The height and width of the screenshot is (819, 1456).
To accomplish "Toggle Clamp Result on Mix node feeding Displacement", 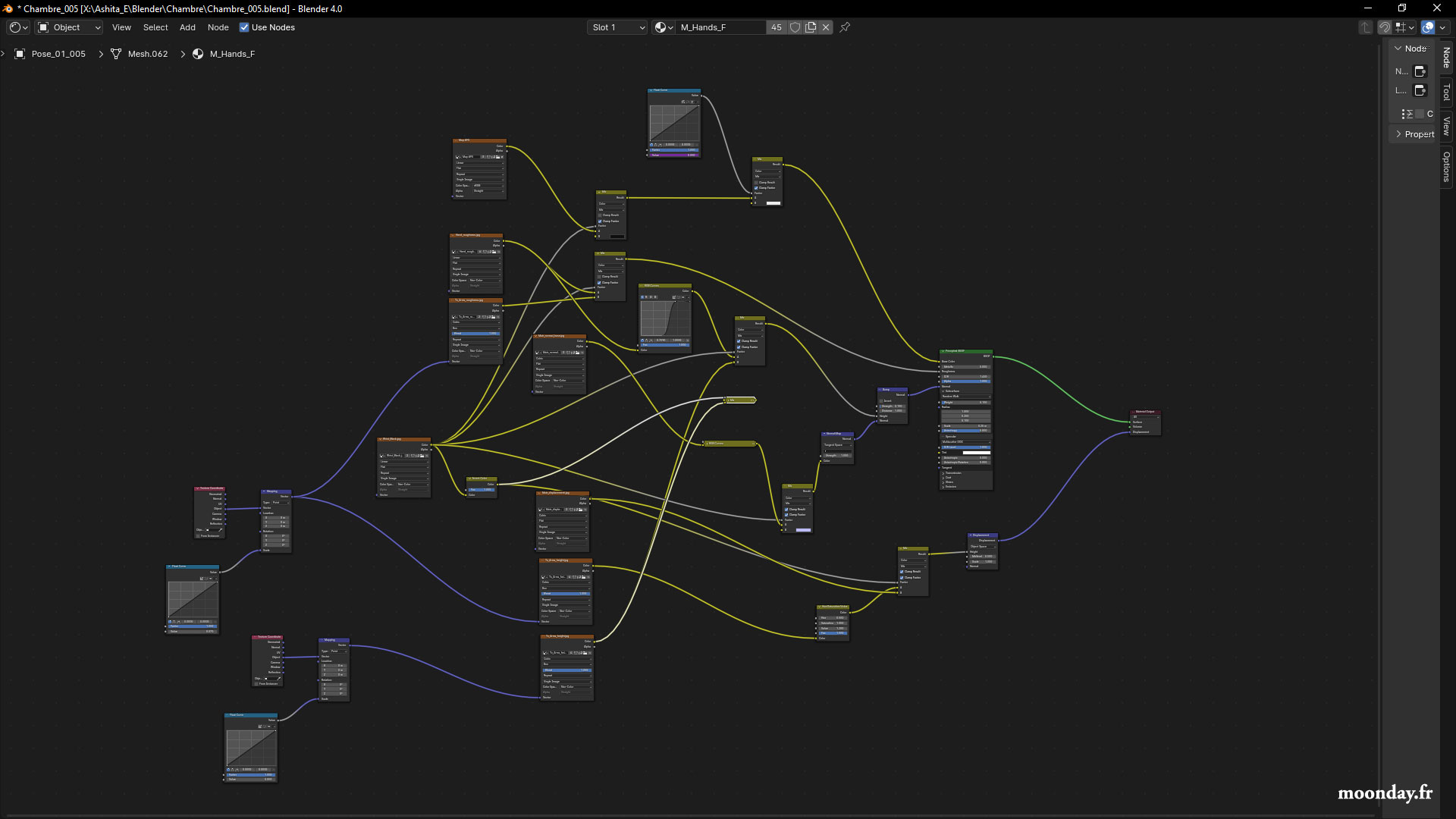I will tap(902, 572).
